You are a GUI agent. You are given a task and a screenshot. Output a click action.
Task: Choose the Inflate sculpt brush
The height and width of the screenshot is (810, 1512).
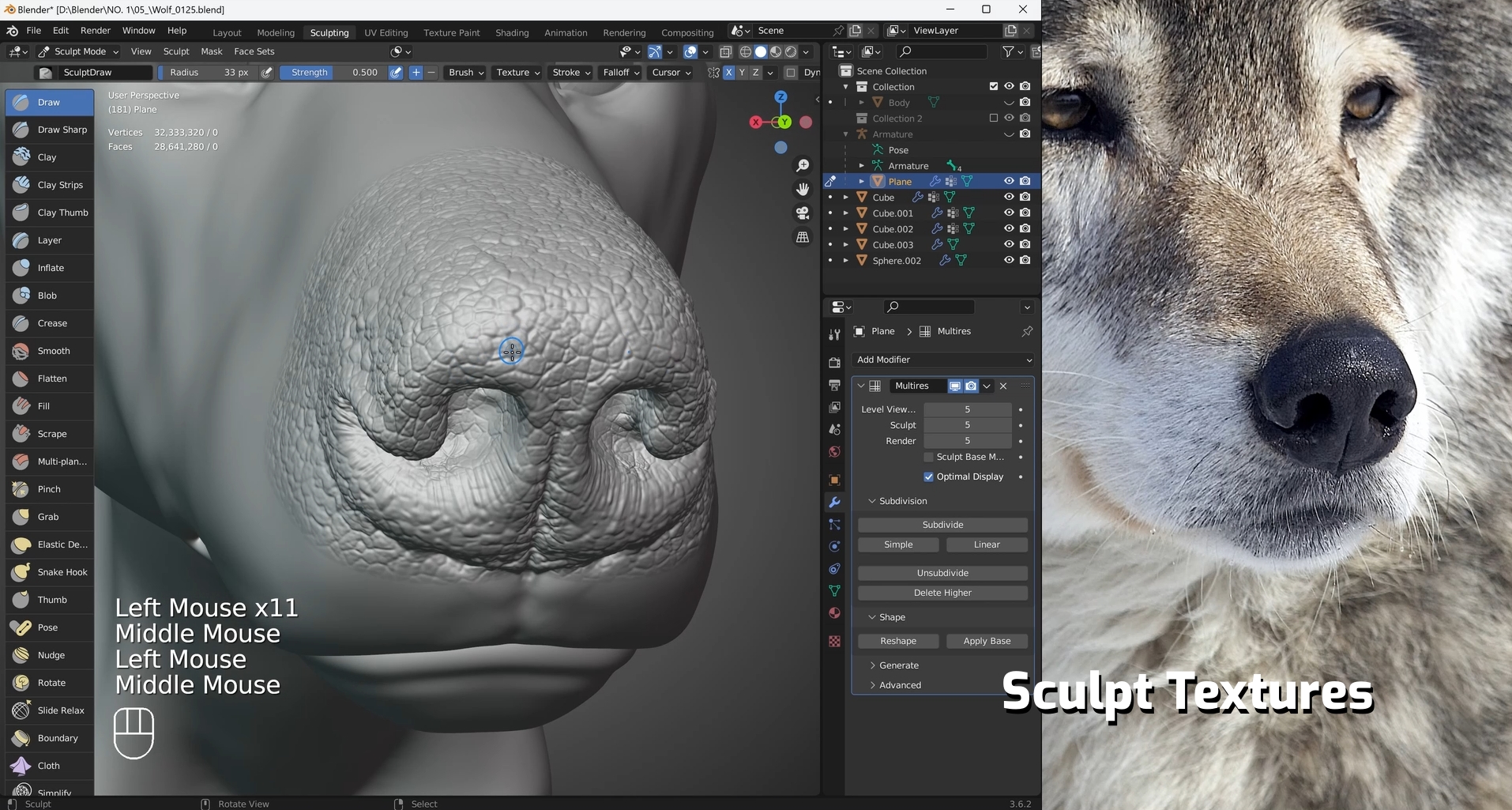pyautogui.click(x=49, y=268)
